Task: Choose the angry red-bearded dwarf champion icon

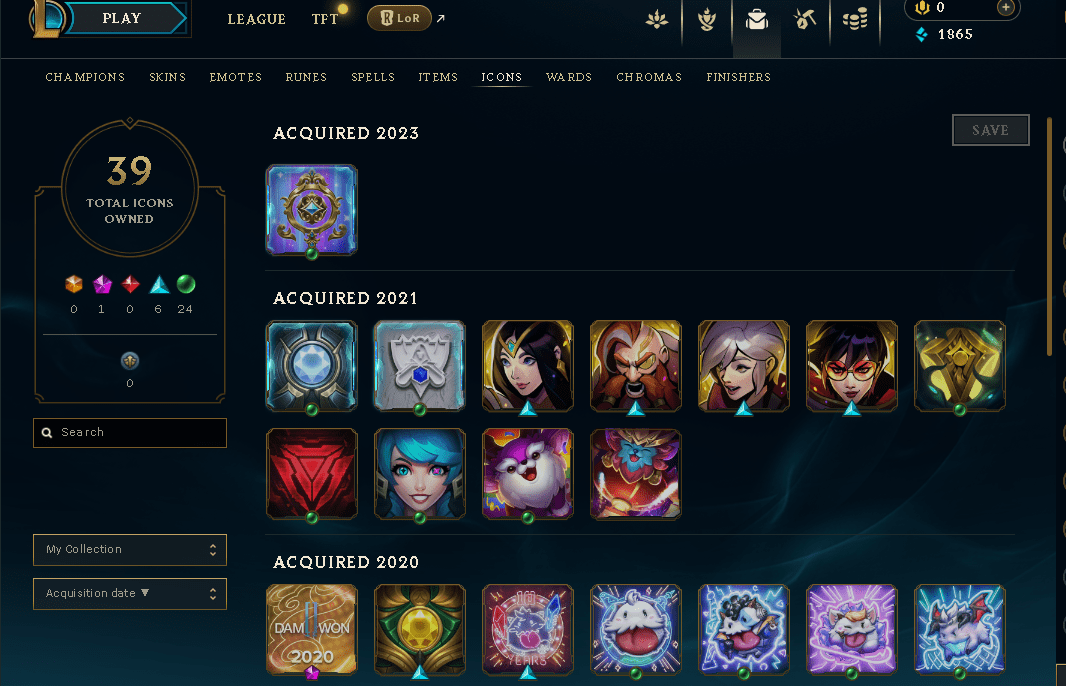Action: point(636,366)
